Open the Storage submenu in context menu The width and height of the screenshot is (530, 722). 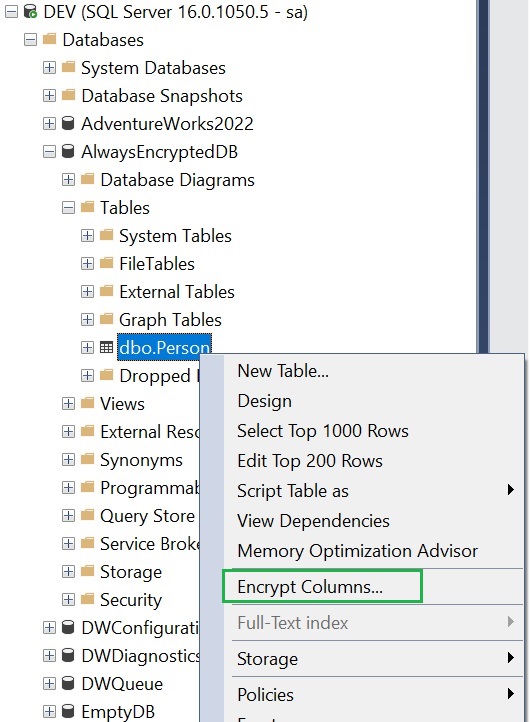[x=267, y=659]
